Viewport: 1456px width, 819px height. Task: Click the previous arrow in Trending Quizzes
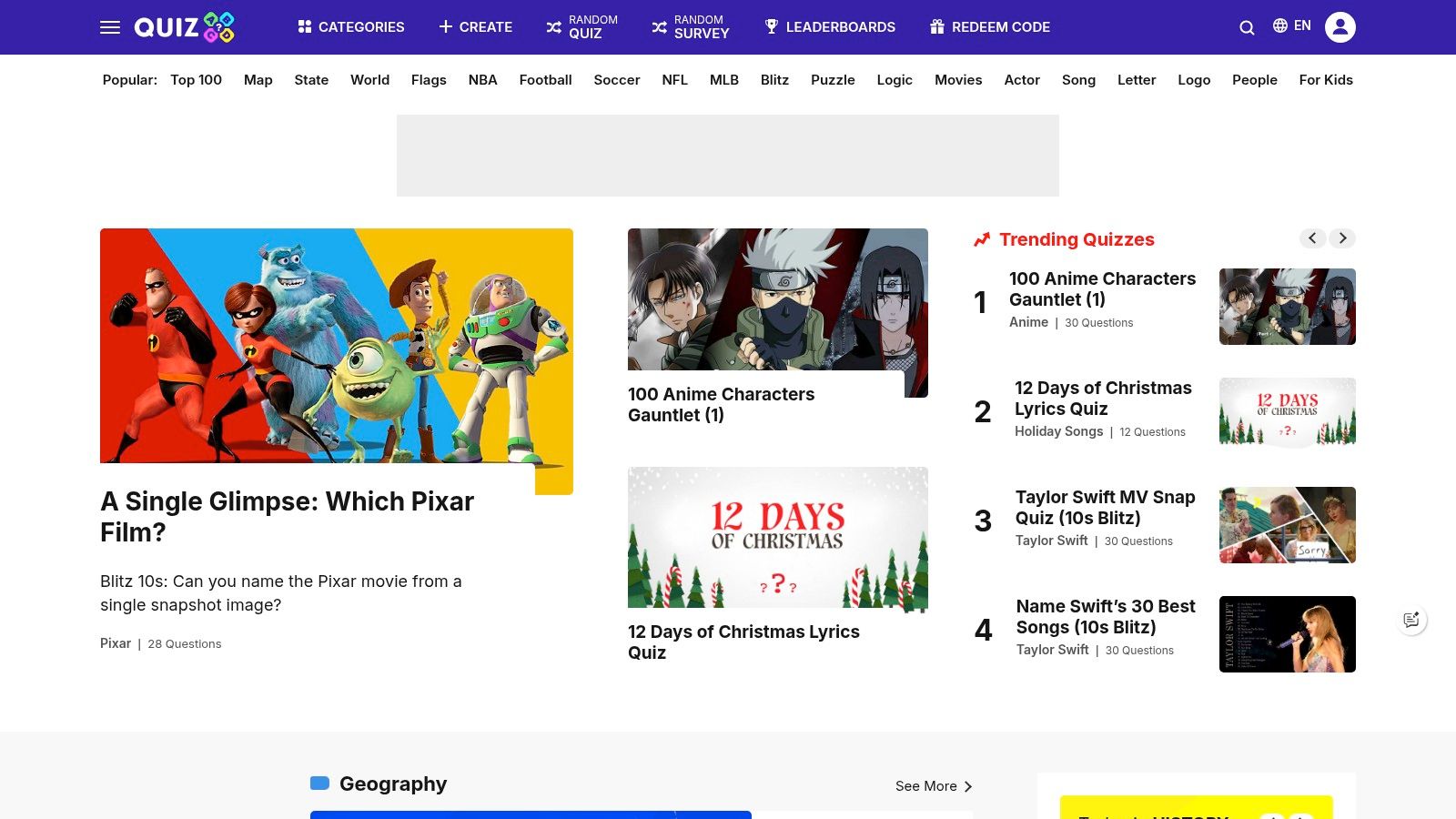pos(1312,238)
